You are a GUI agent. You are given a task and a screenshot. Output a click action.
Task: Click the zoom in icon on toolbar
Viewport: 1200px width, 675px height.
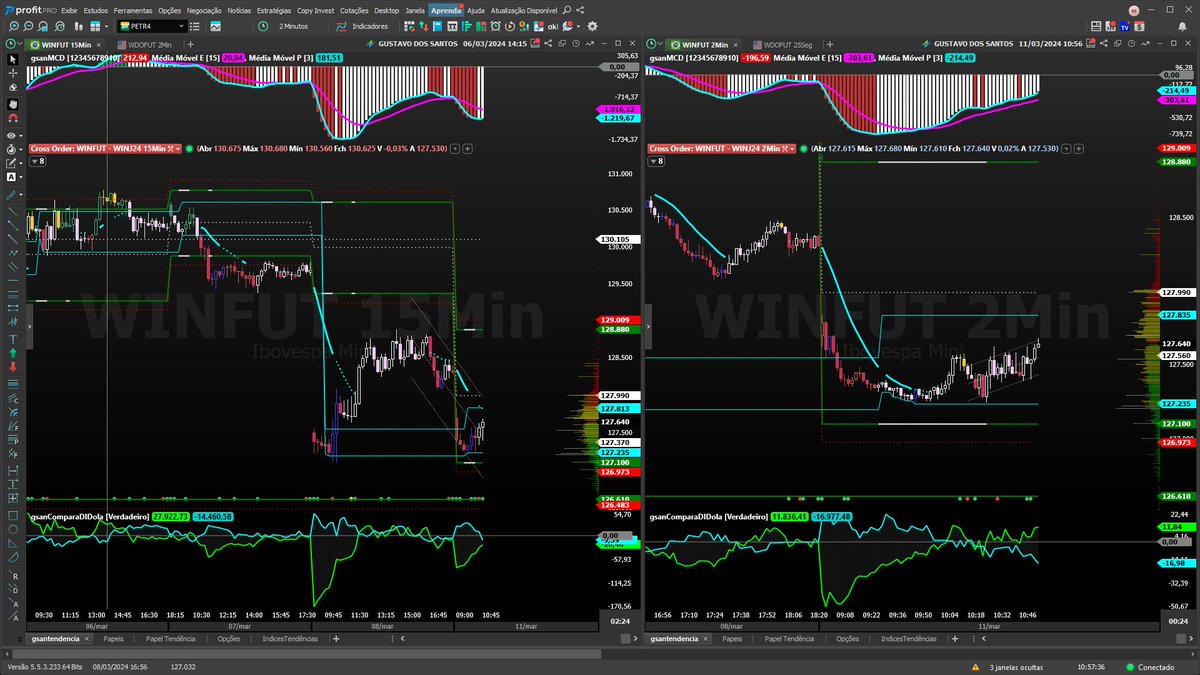click(x=14, y=26)
